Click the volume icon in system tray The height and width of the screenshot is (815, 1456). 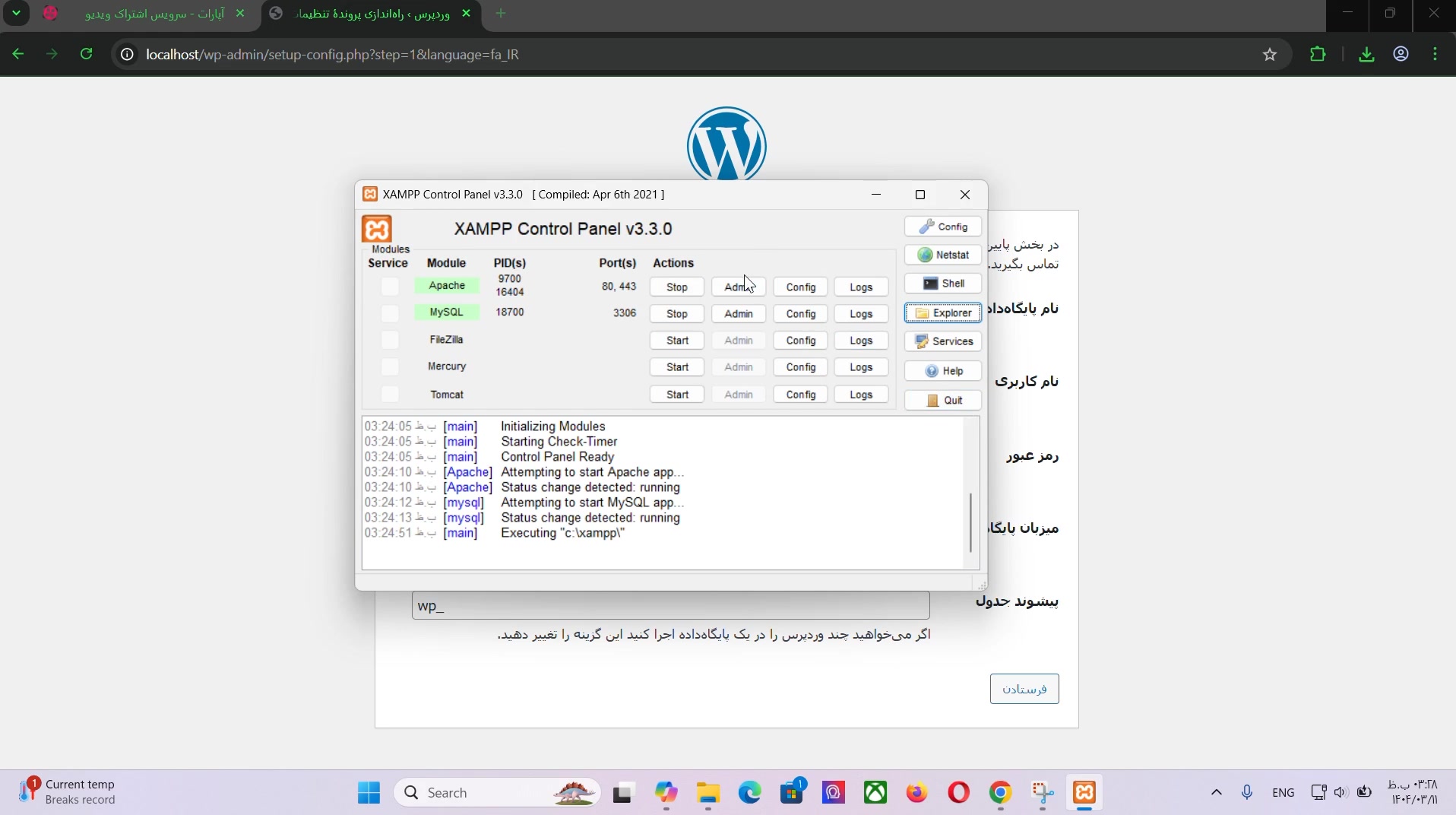pos(1340,792)
